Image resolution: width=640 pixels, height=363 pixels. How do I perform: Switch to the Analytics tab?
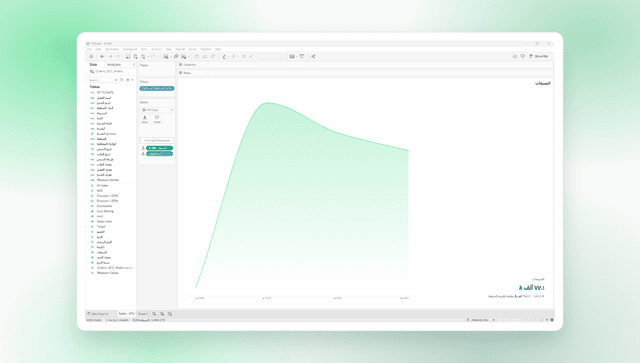click(x=114, y=65)
